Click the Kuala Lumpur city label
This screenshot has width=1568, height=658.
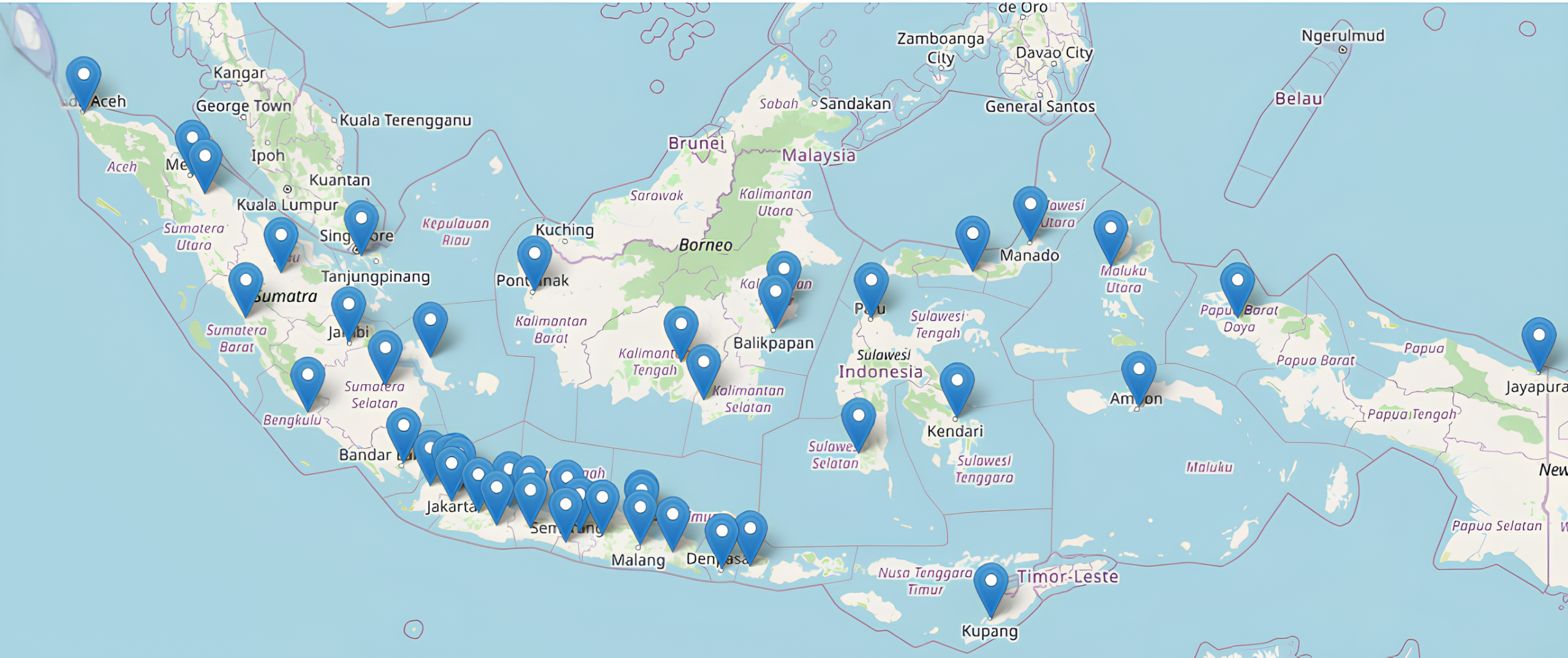pos(287,205)
